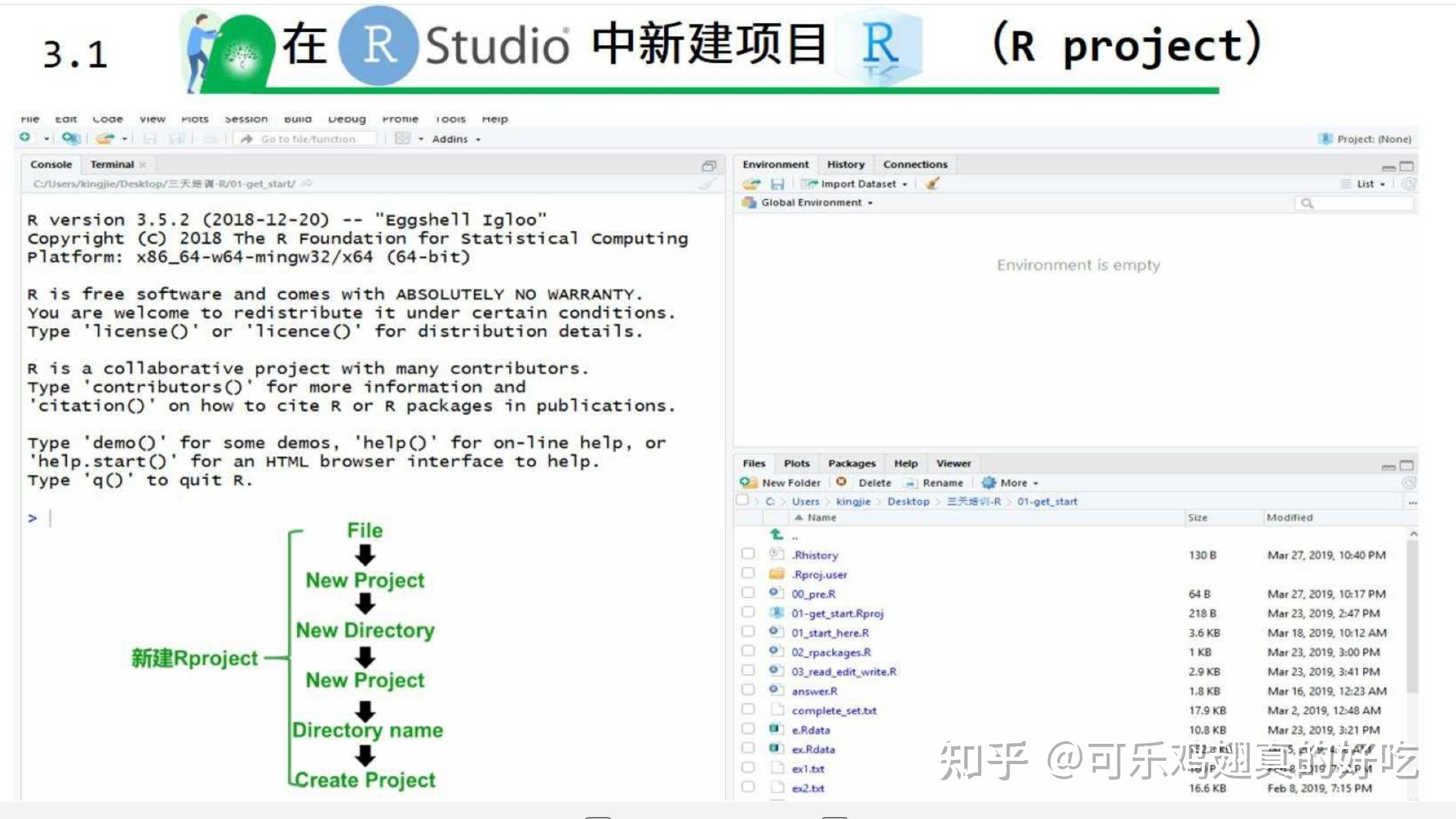Click the New File icon in main toolbar

25,138
